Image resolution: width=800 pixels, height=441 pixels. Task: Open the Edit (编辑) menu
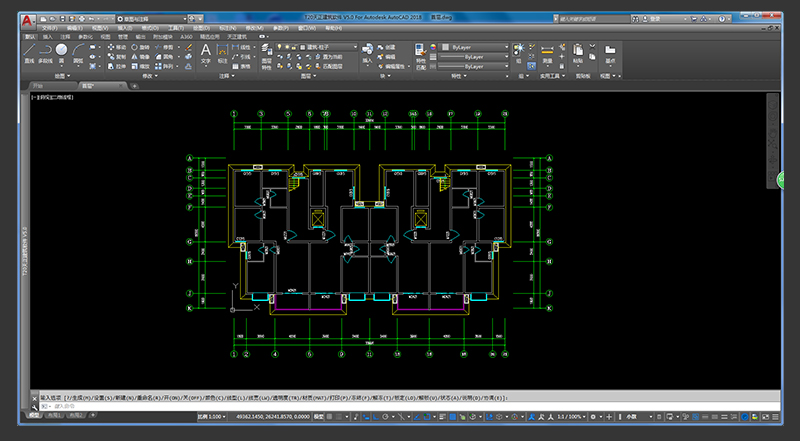(x=75, y=28)
